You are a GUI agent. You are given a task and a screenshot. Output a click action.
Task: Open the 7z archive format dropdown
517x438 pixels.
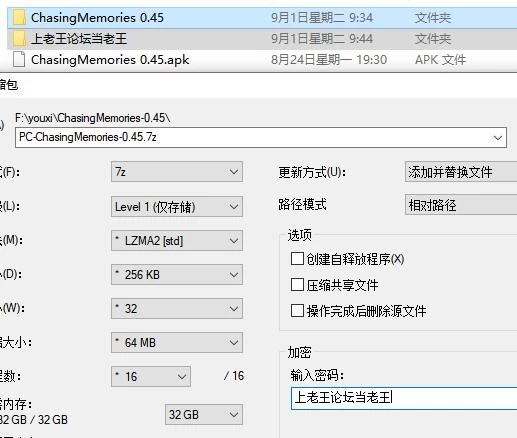(x=177, y=172)
